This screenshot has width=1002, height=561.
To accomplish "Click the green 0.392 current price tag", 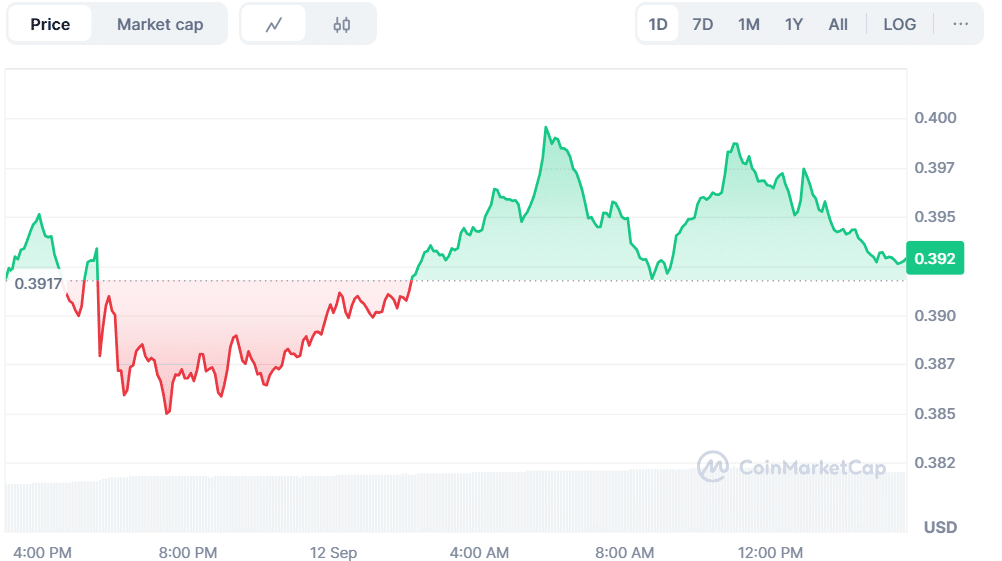I will (935, 258).
